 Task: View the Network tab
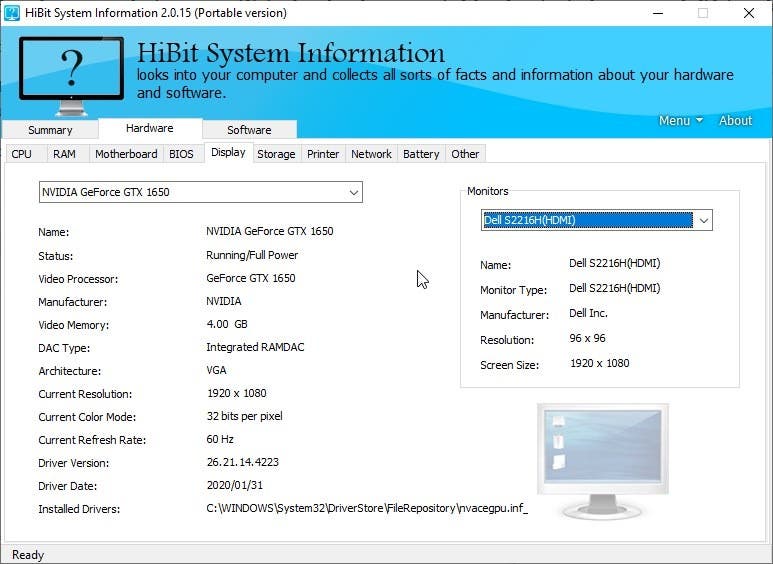pos(371,154)
